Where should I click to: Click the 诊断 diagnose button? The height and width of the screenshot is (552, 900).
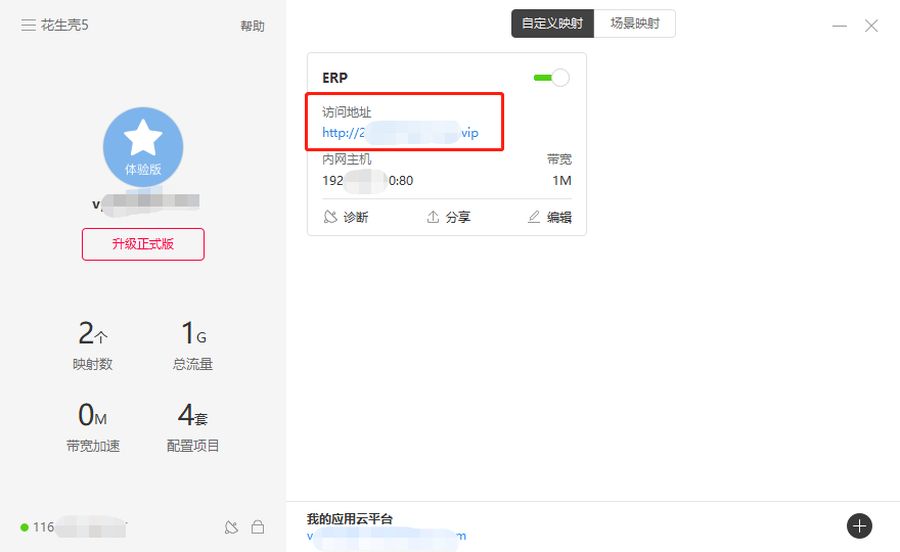pyautogui.click(x=346, y=217)
